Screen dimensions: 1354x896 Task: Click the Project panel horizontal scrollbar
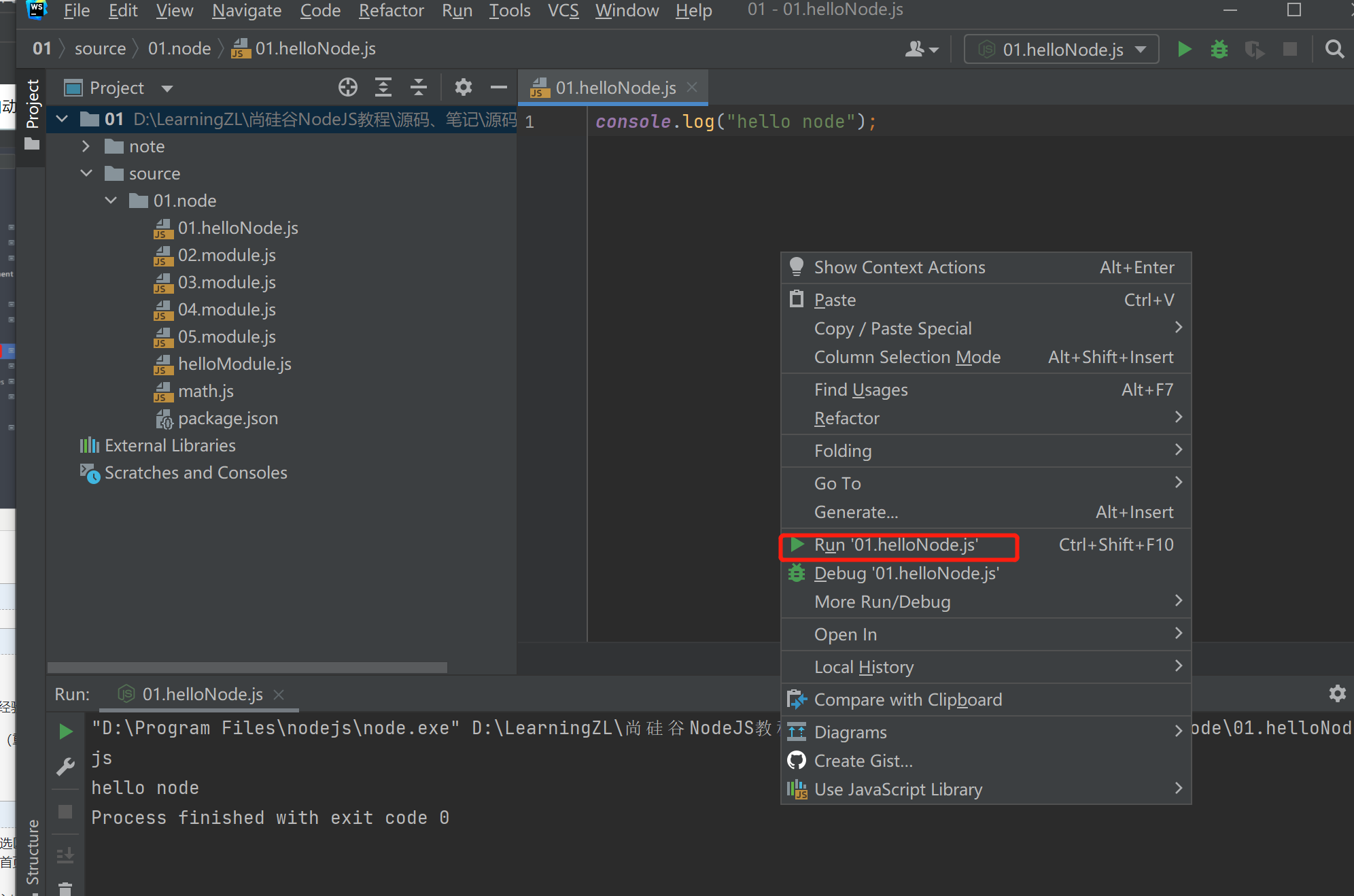247,668
